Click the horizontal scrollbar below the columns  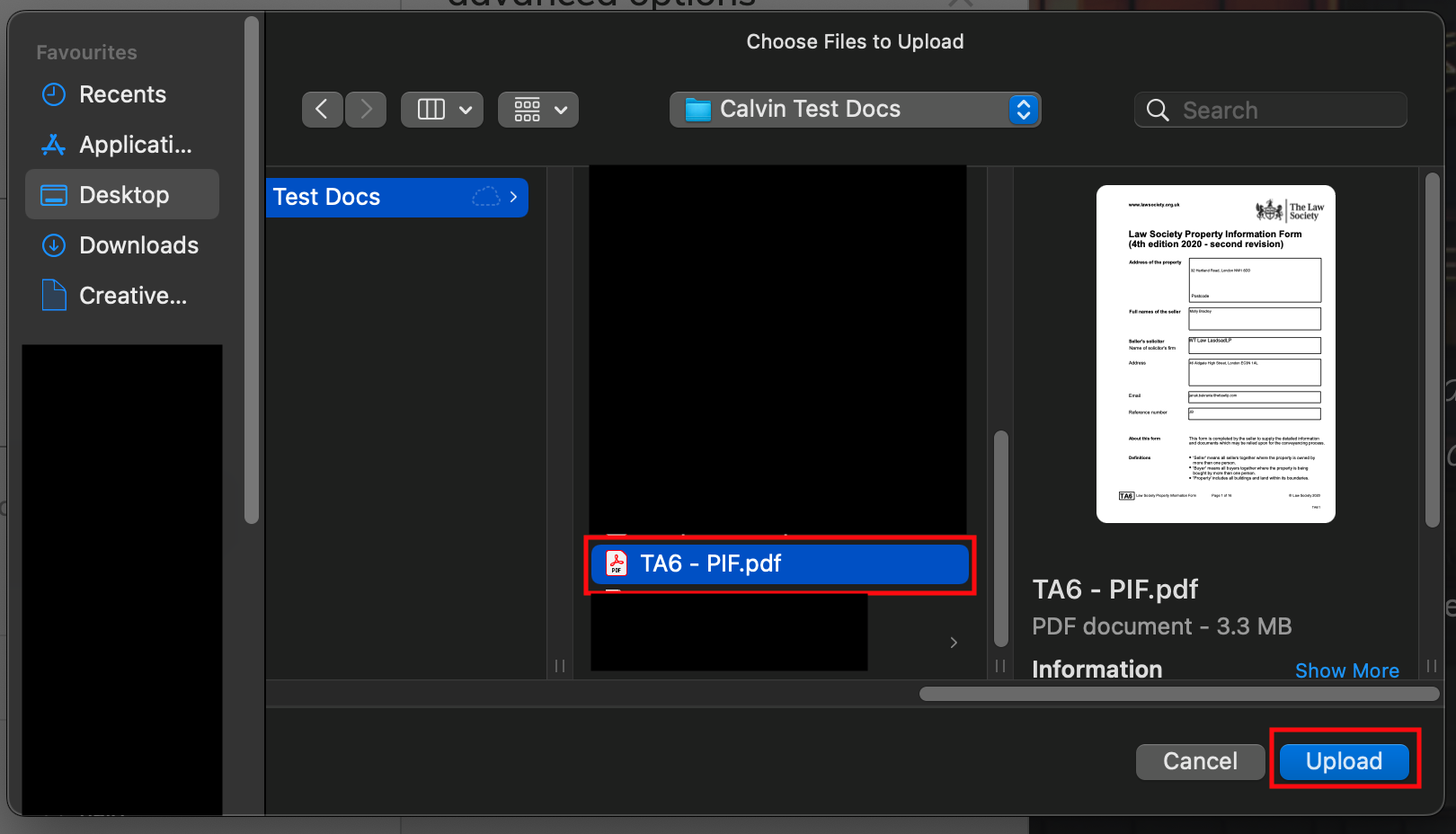coord(1177,693)
